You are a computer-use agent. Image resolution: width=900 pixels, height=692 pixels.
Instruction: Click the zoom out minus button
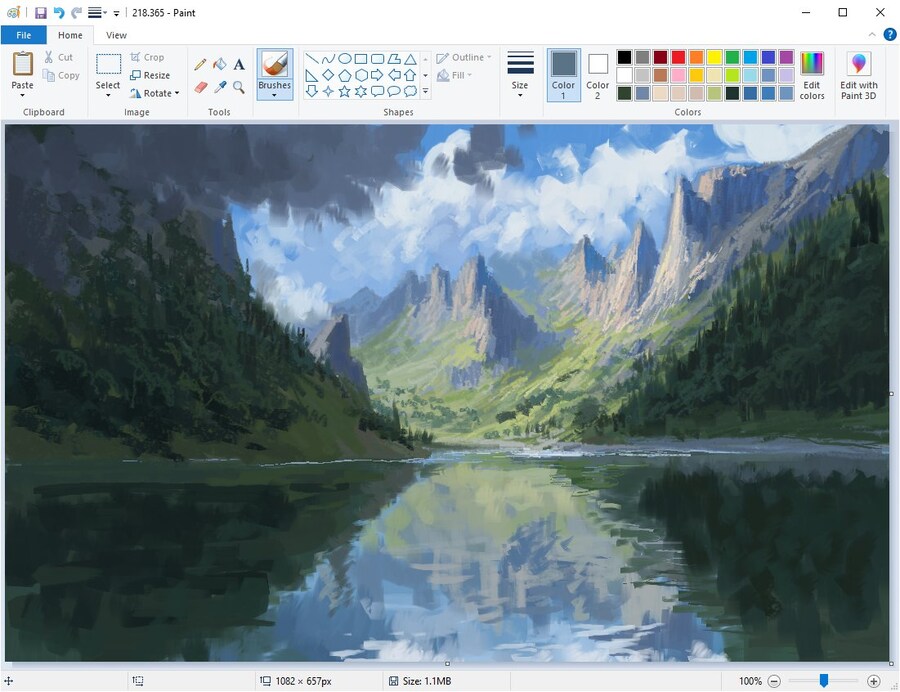[774, 681]
